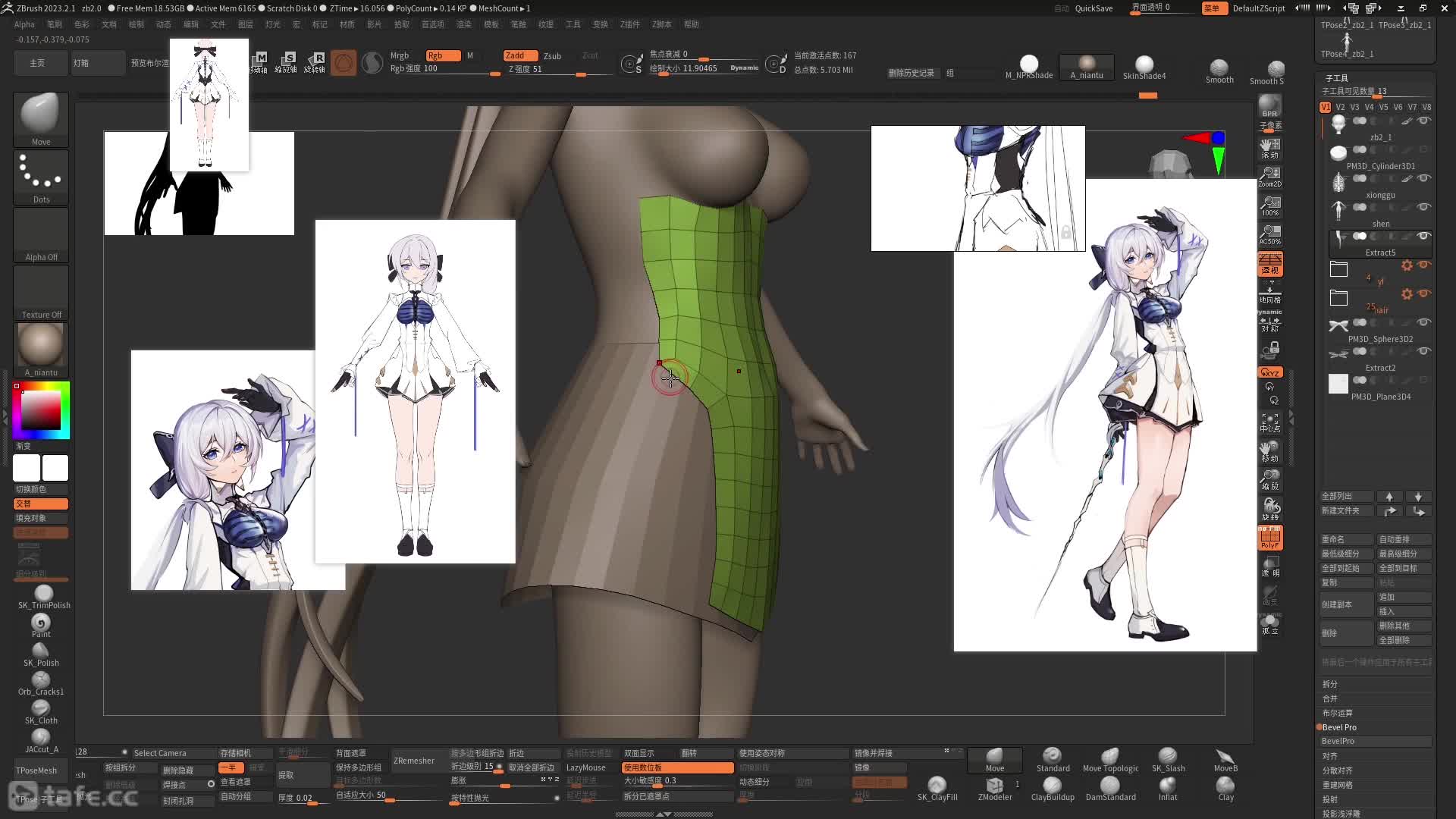The height and width of the screenshot is (819, 1456).
Task: Pick the SkinShade4 material
Action: (x=1144, y=67)
